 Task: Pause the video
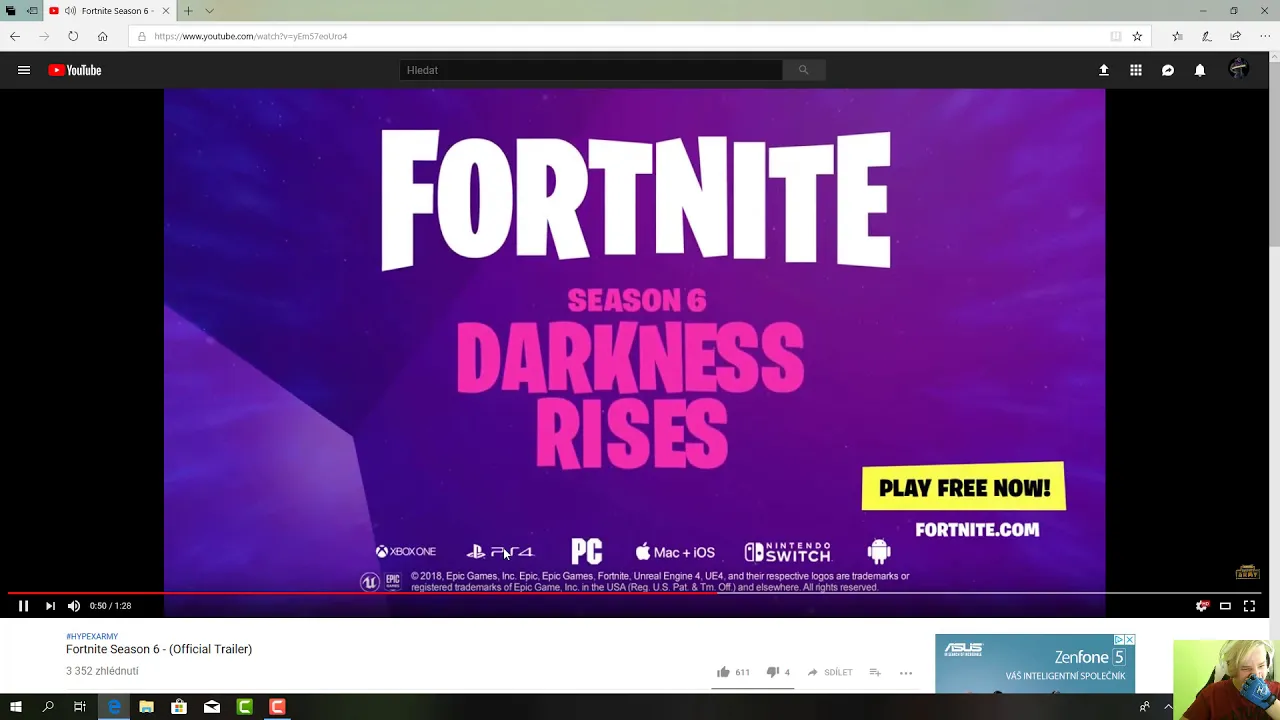click(x=23, y=606)
